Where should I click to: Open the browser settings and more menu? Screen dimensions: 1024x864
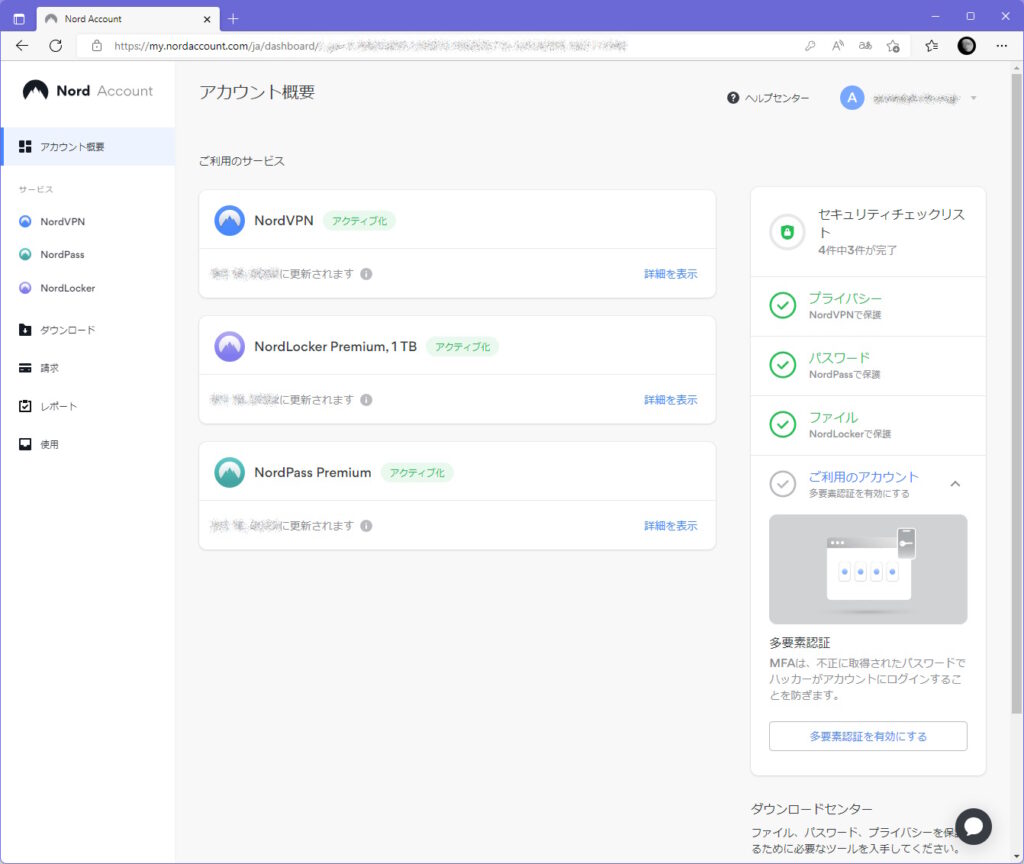[x=1002, y=46]
